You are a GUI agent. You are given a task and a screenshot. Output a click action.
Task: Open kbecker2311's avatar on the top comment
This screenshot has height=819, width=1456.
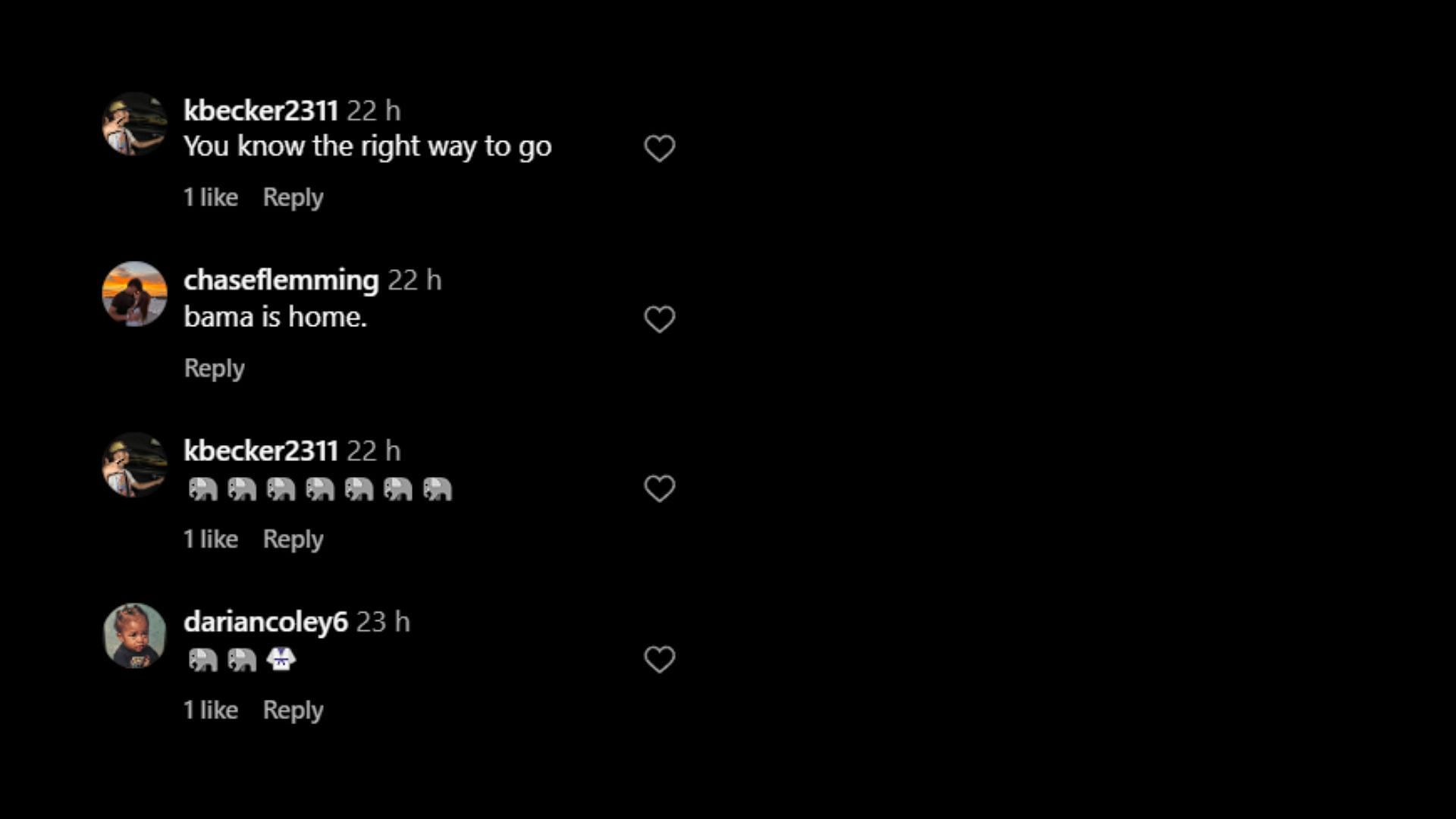[x=135, y=124]
